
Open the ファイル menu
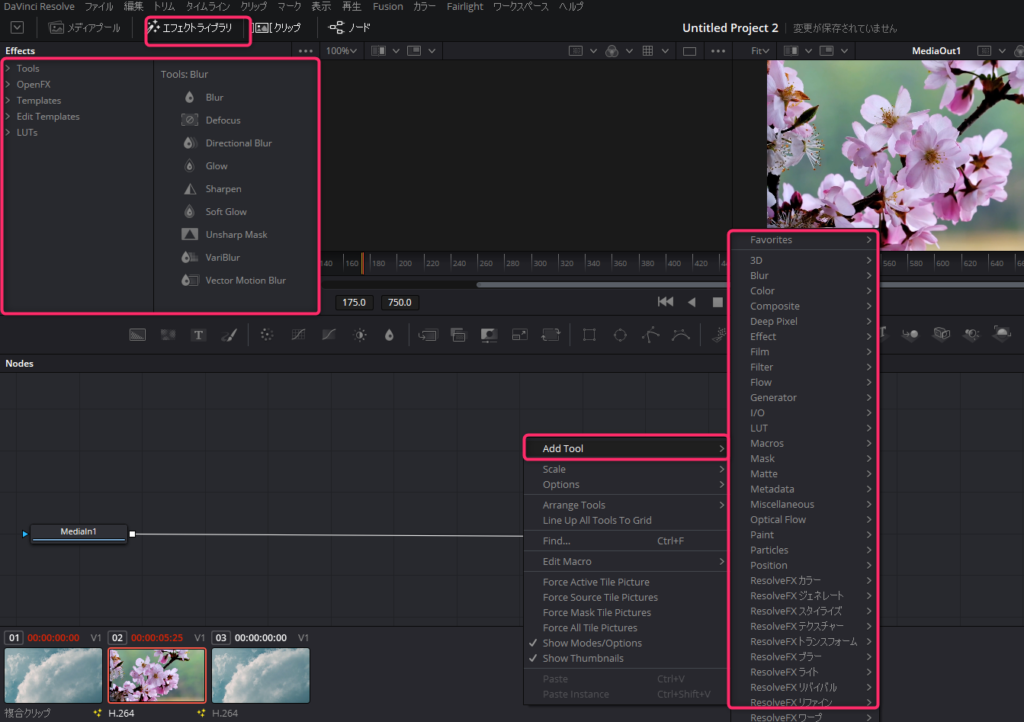point(99,7)
